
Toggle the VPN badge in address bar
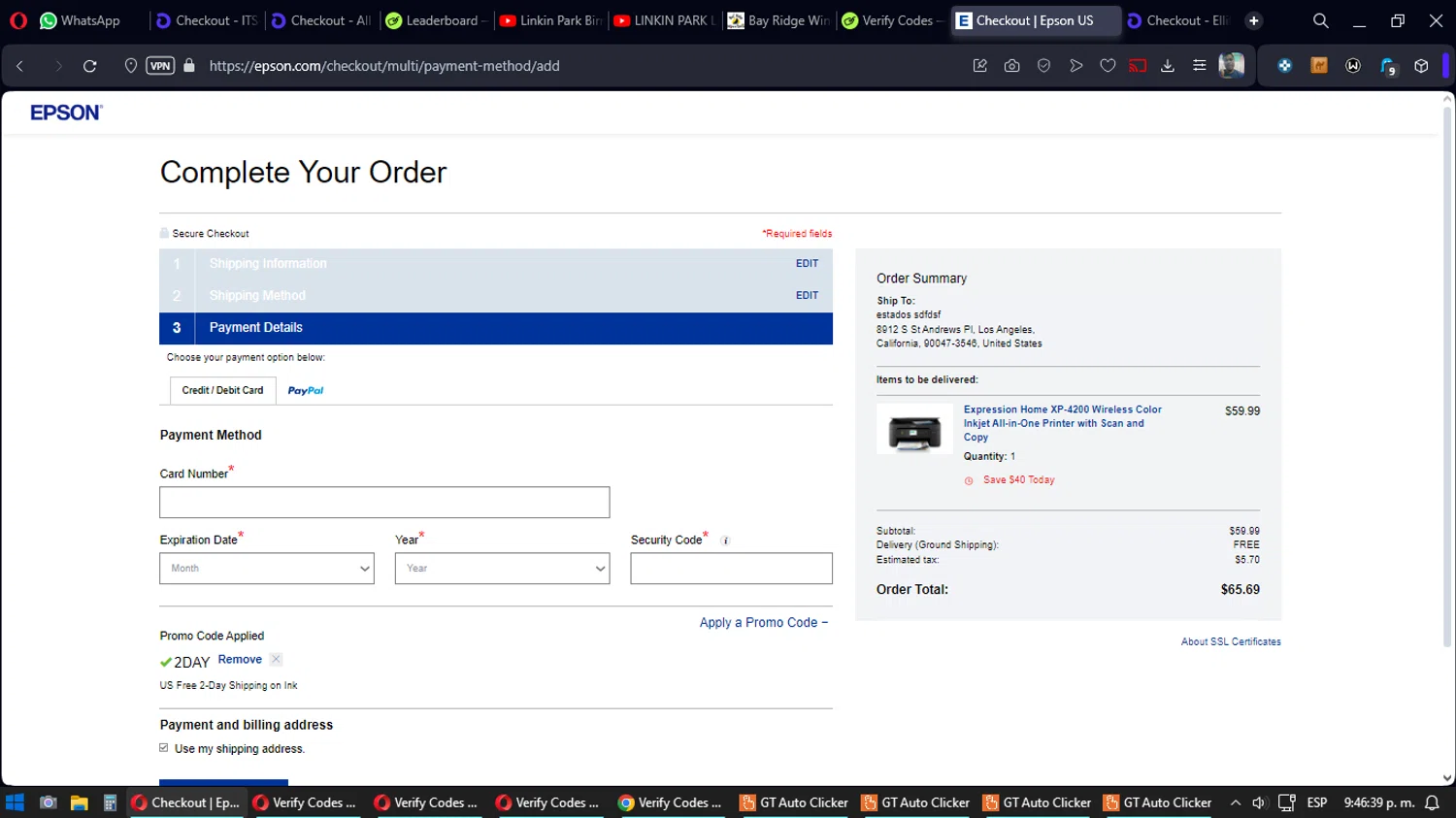coord(160,66)
